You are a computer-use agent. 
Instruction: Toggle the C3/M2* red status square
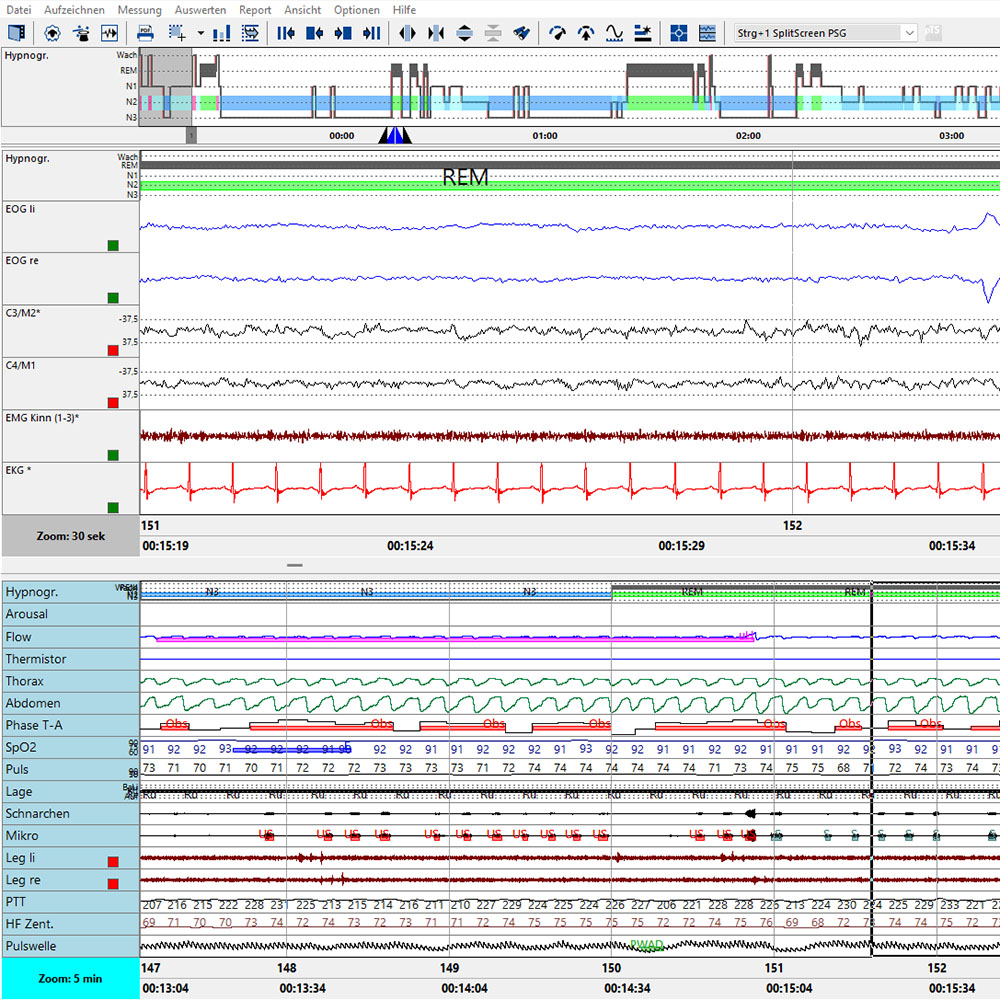pos(113,350)
